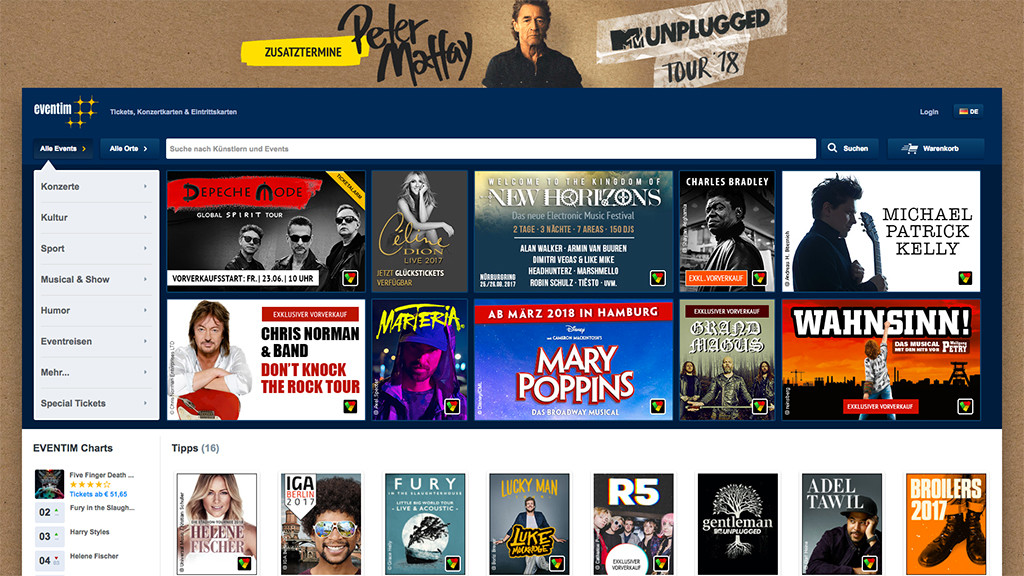Expand the Kultur category arrow
The height and width of the screenshot is (576, 1024).
pyautogui.click(x=145, y=217)
